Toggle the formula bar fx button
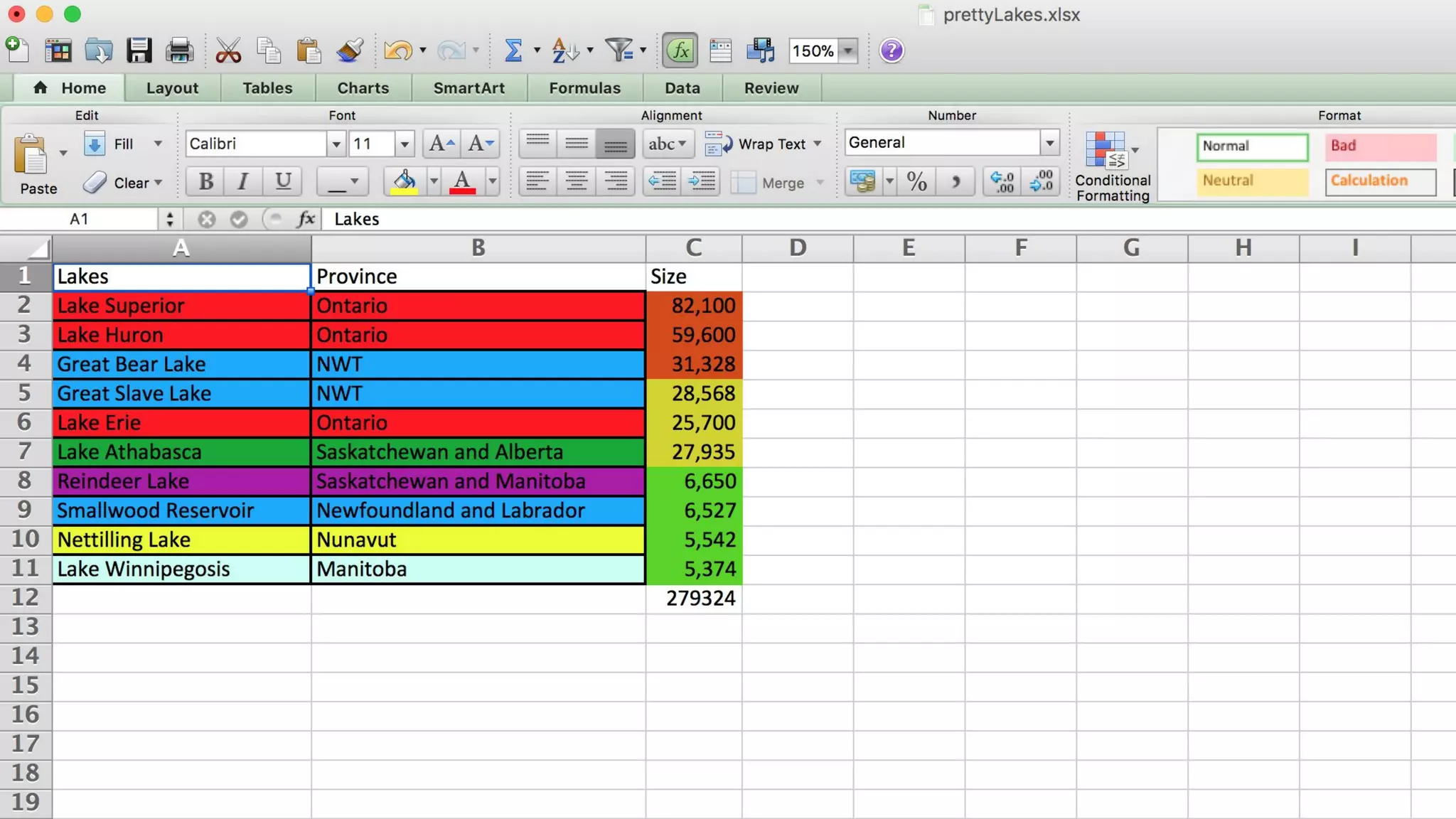The width and height of the screenshot is (1456, 819). click(x=680, y=50)
